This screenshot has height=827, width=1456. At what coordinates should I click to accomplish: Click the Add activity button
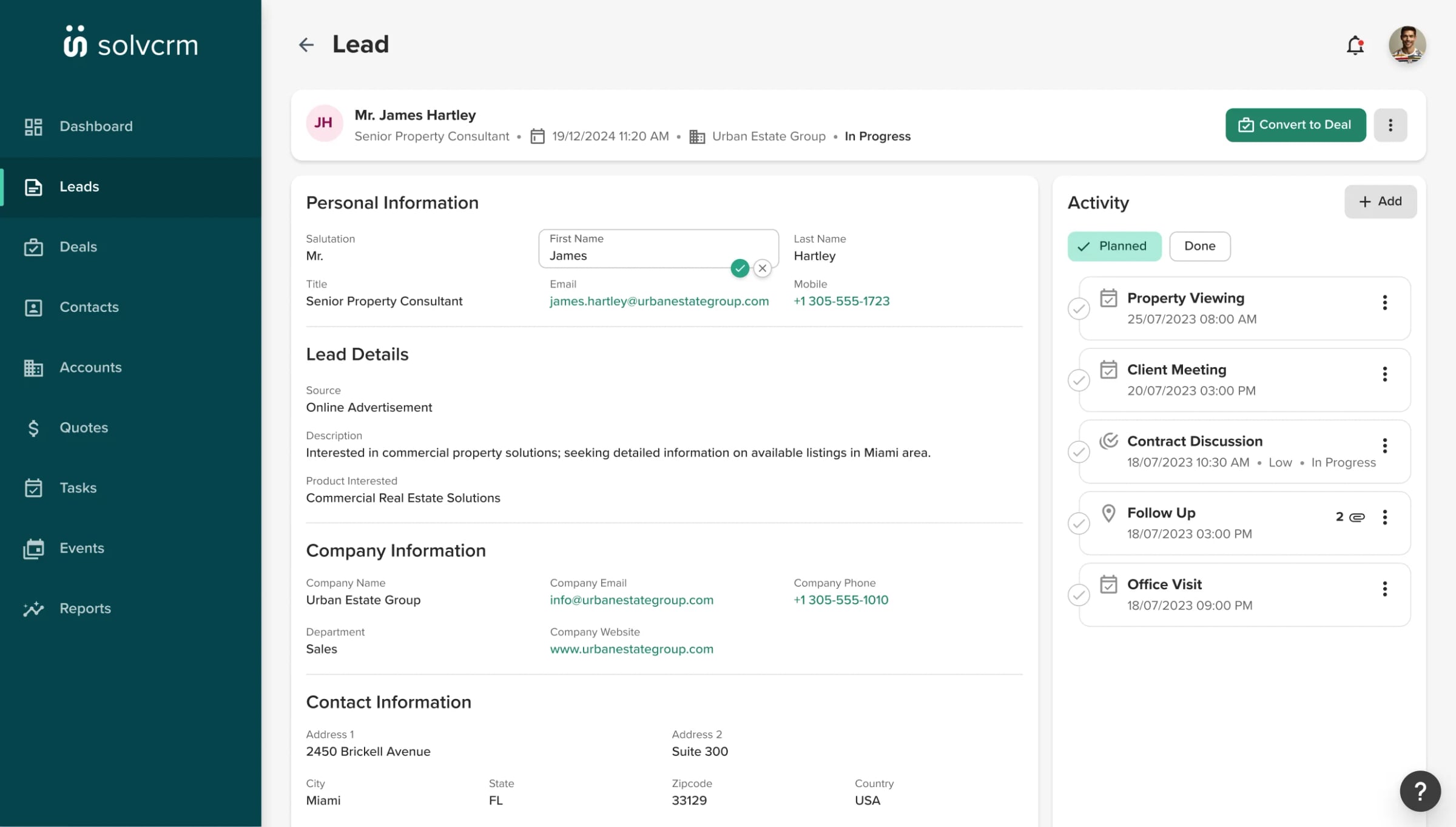[x=1380, y=202]
